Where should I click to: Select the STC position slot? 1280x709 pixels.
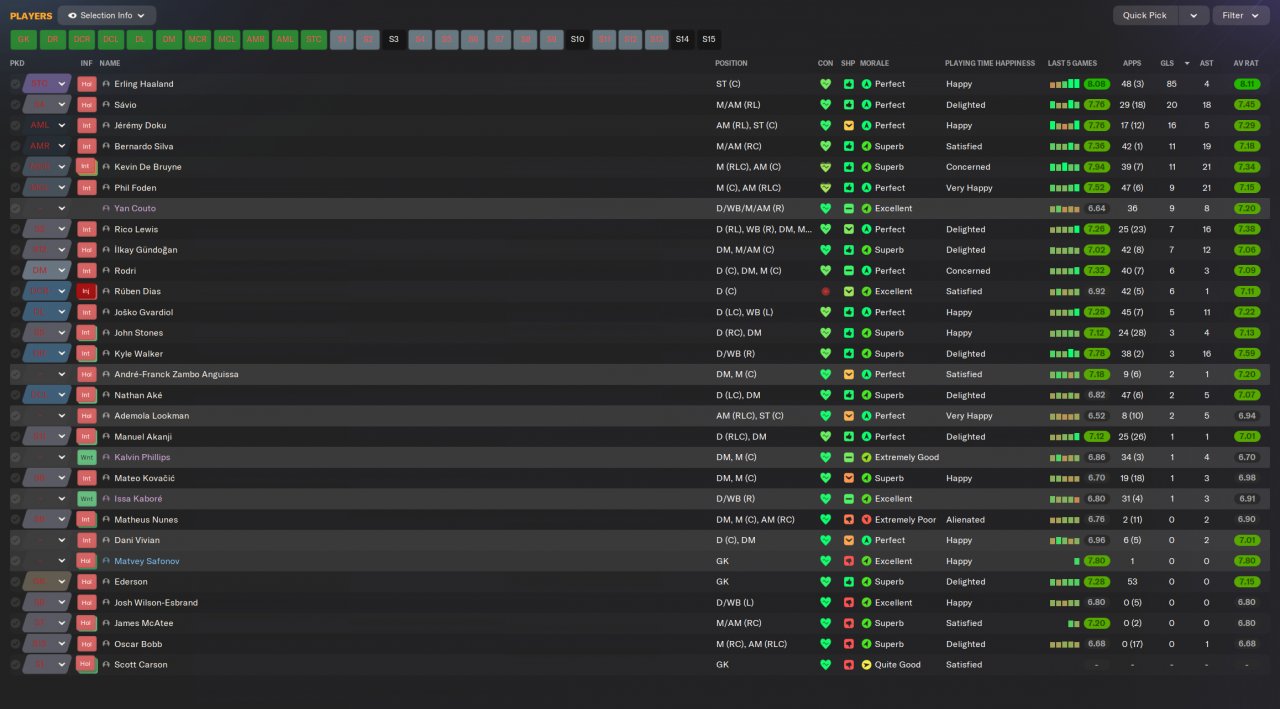click(314, 40)
